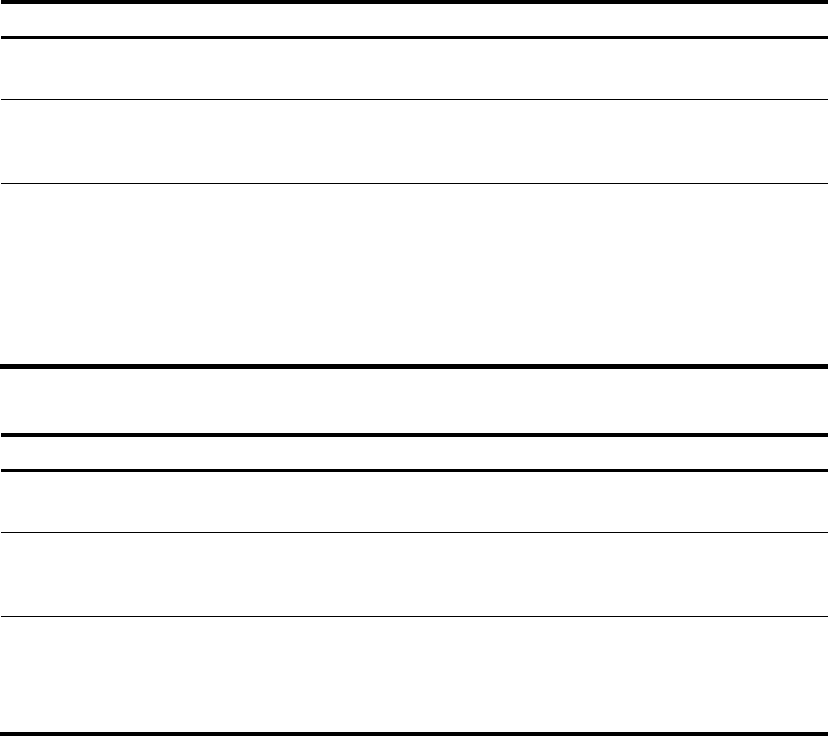Viewport: 828px width, 736px height.
Task: Click the blank header row of upper table
Action: [x=414, y=20]
